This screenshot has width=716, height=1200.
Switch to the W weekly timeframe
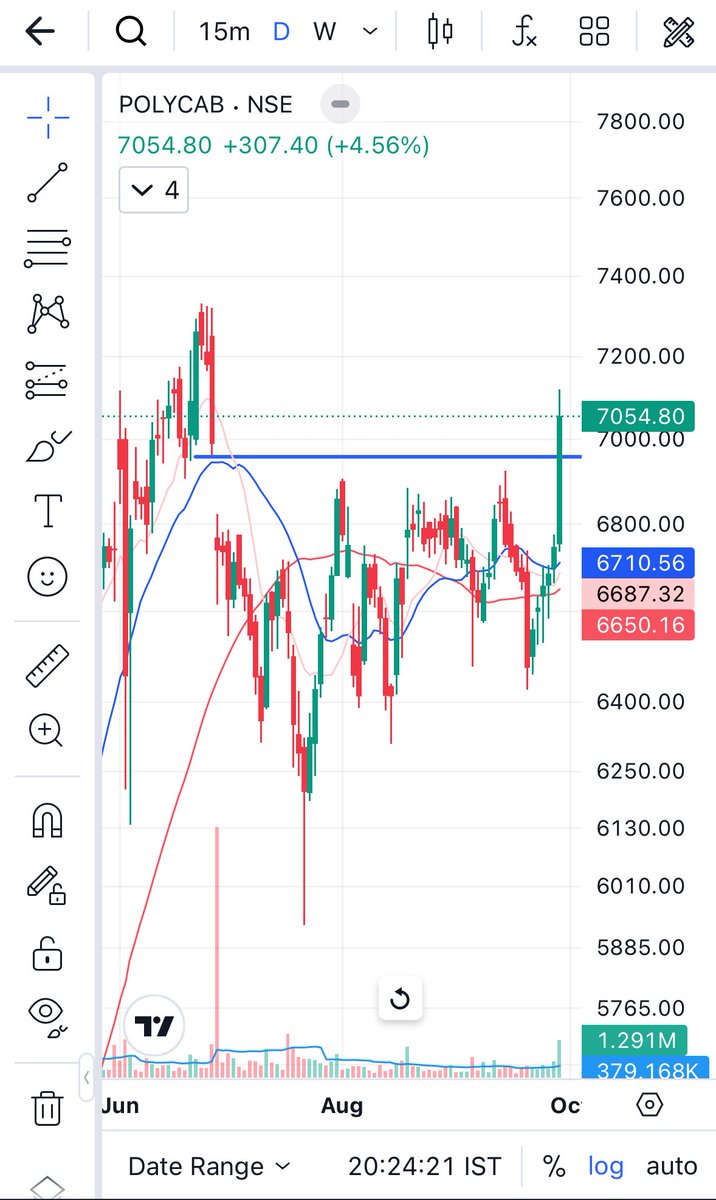pos(324,32)
